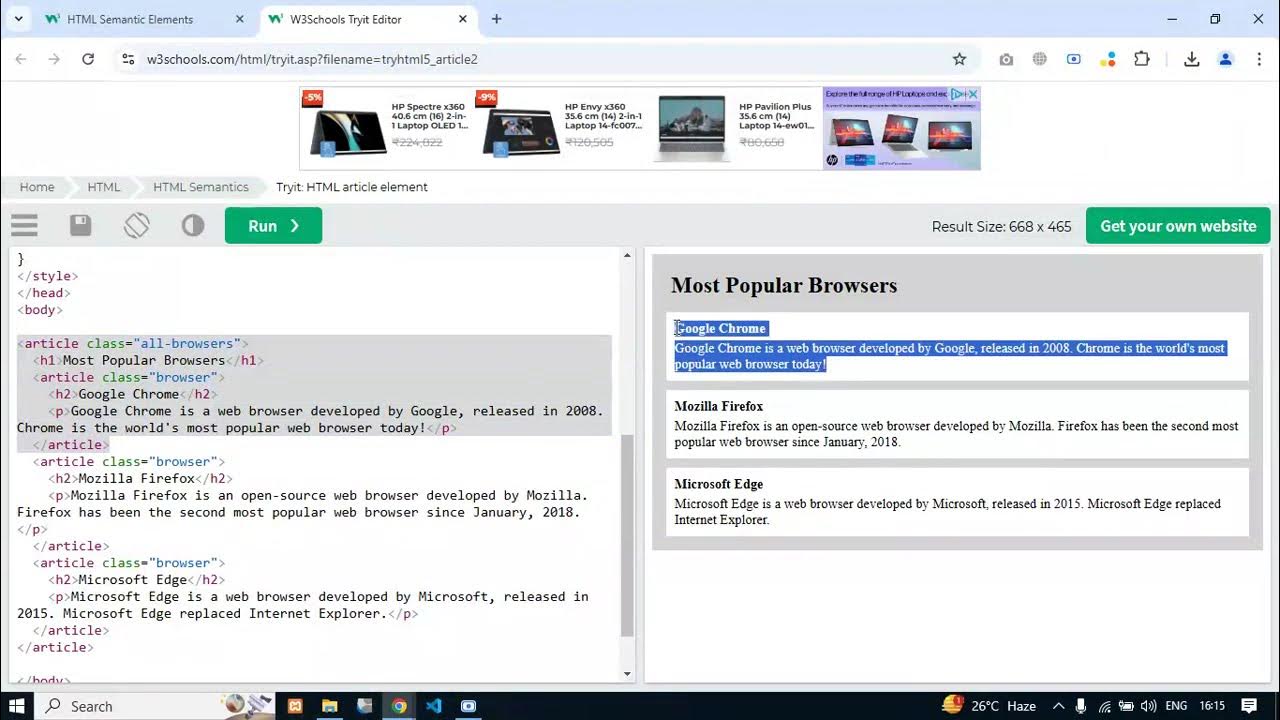Open the screen recorder taskbar icon
The image size is (1280, 720).
point(468,706)
